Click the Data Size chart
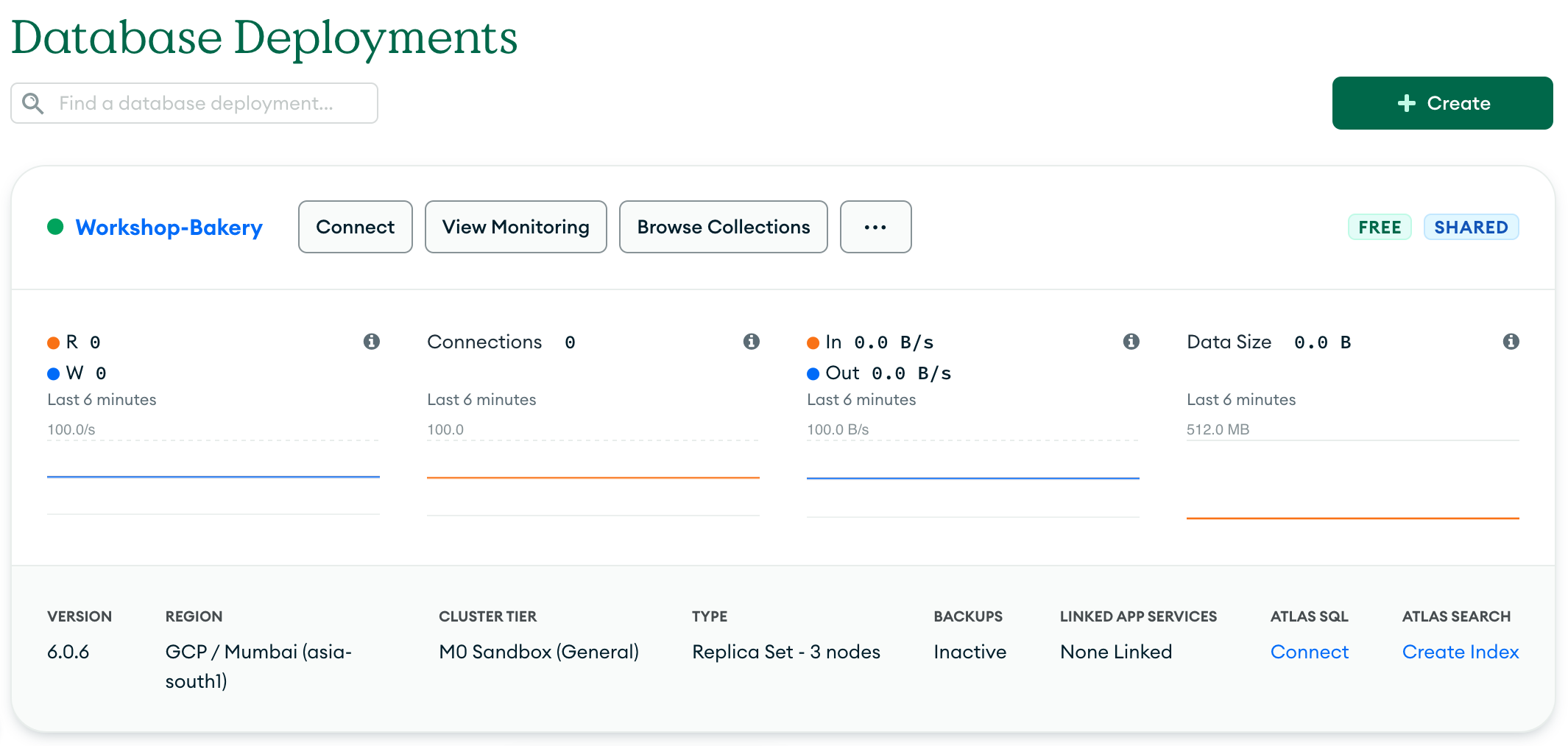Viewport: 1568px width, 746px height. pyautogui.click(x=1353, y=479)
